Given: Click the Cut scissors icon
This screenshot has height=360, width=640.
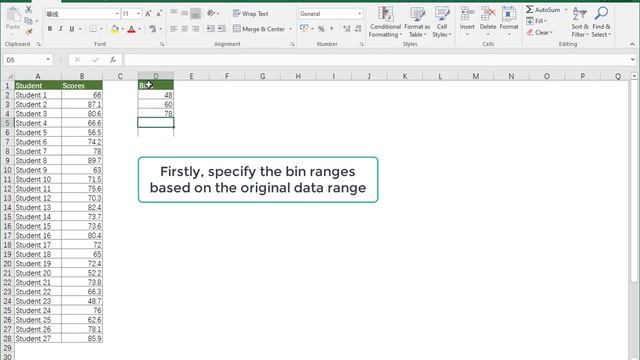Looking at the screenshot, I should (29, 9).
